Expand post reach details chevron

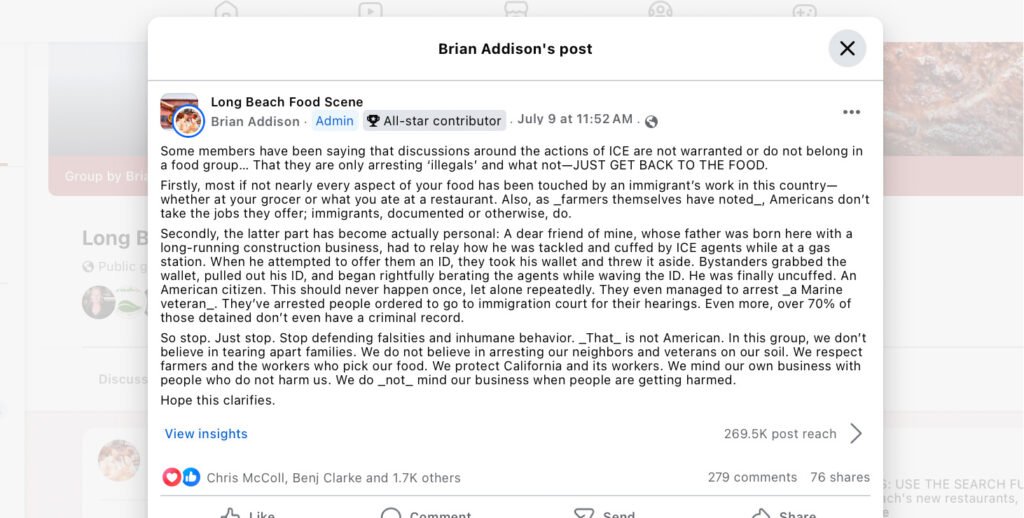coord(856,433)
